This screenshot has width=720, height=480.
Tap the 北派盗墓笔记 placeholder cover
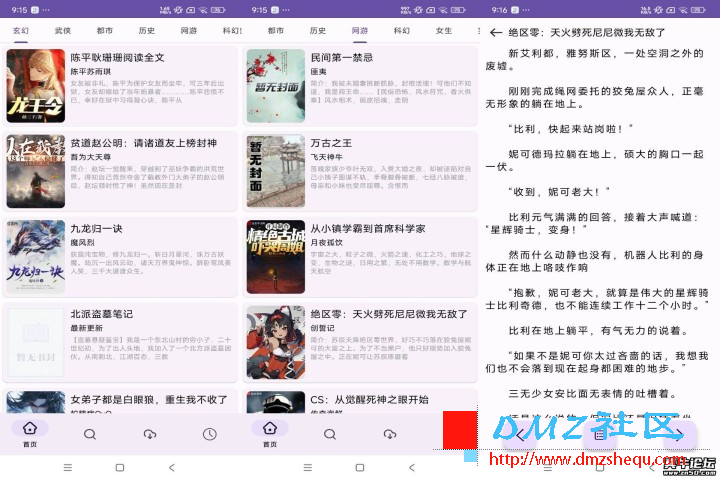(x=36, y=342)
